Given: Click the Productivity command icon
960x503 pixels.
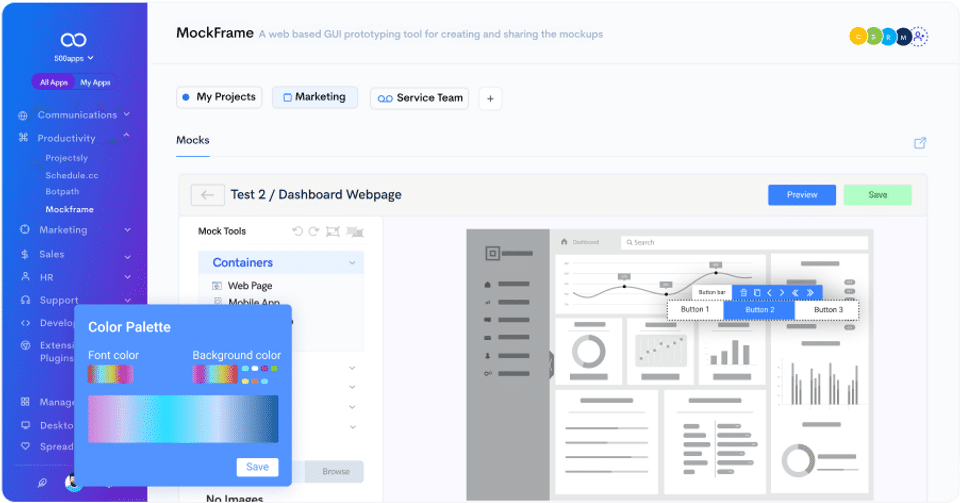Looking at the screenshot, I should (x=23, y=138).
